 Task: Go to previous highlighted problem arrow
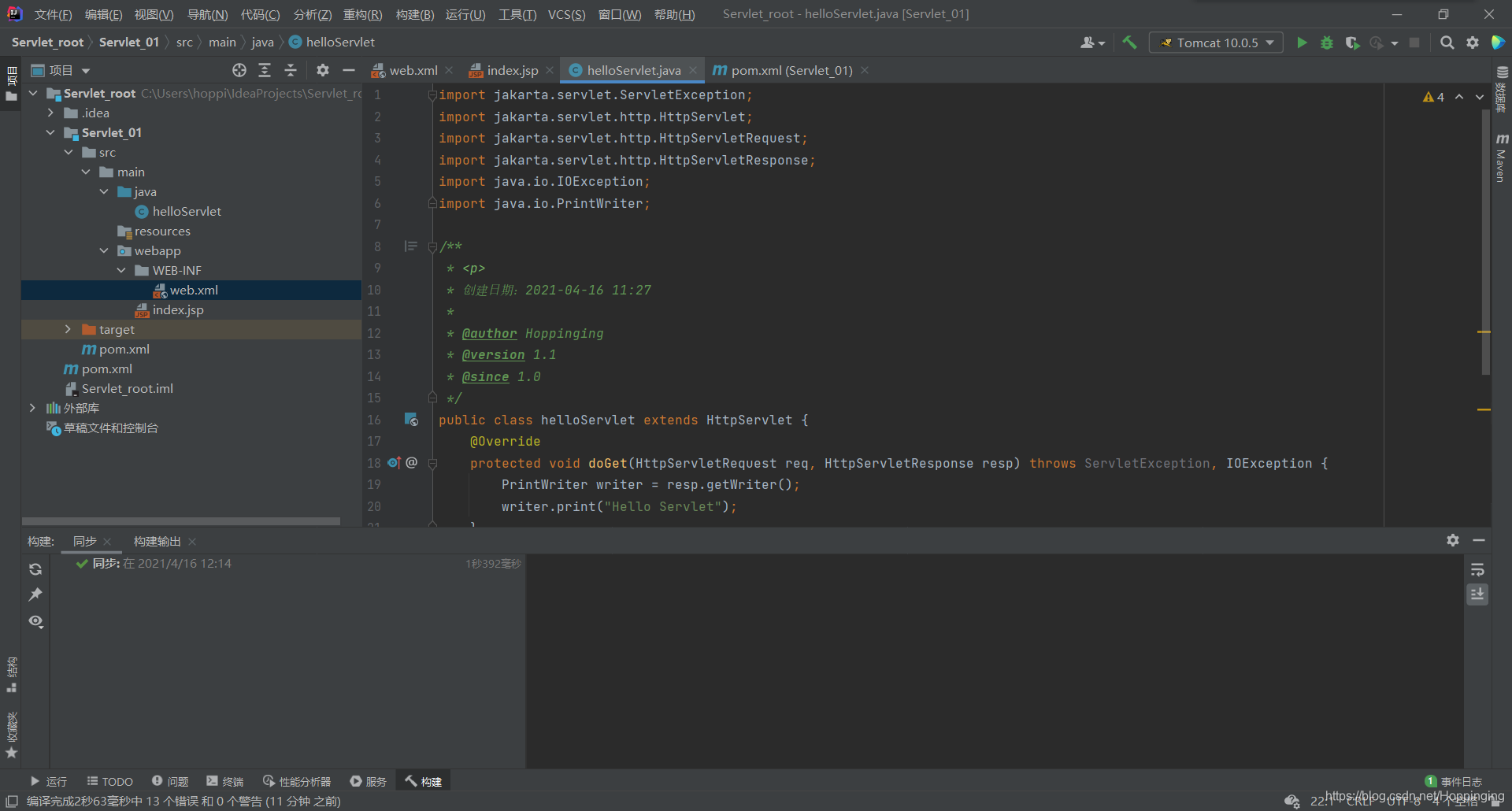tap(1459, 97)
